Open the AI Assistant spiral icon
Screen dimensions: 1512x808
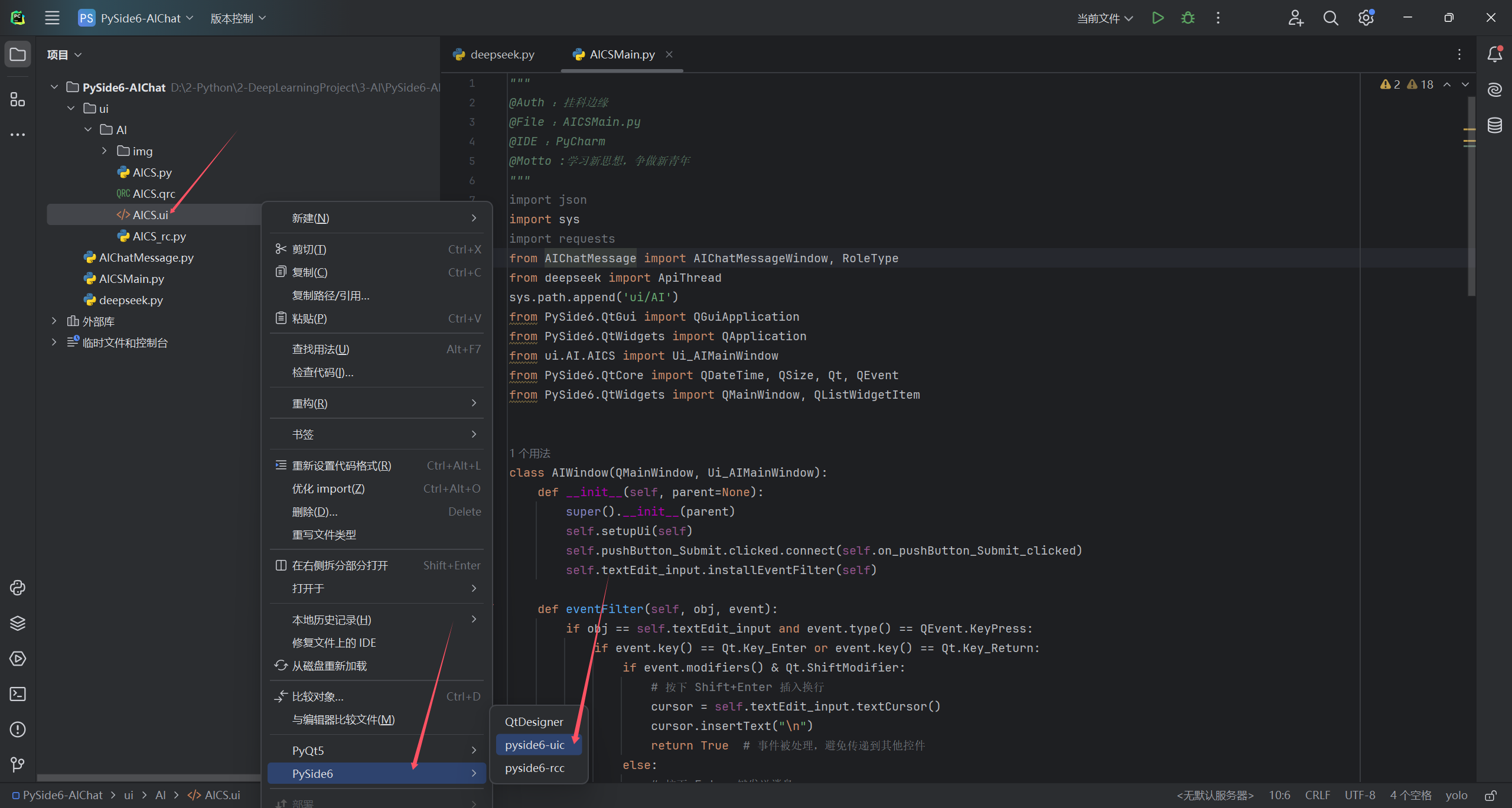coord(1494,90)
